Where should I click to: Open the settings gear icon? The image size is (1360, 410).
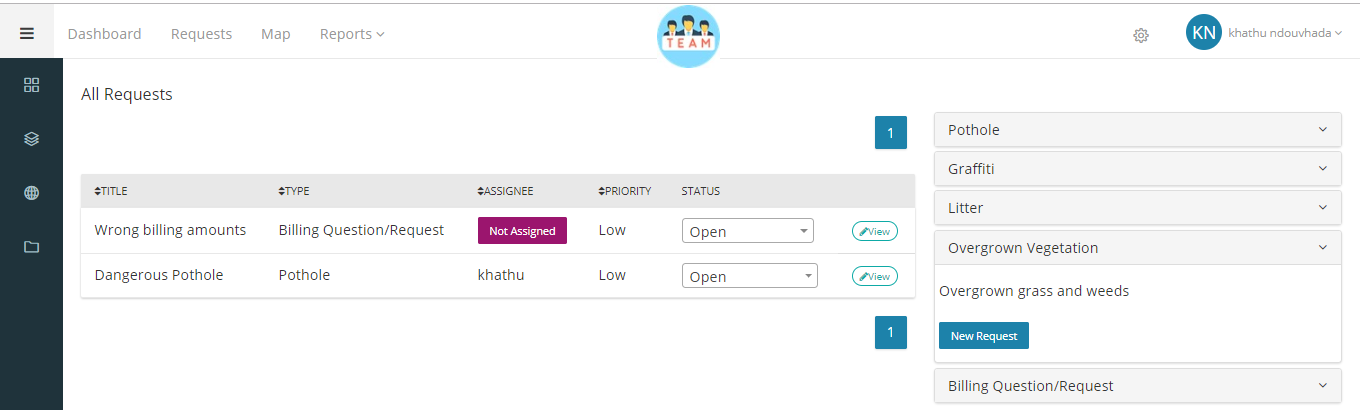point(1141,35)
